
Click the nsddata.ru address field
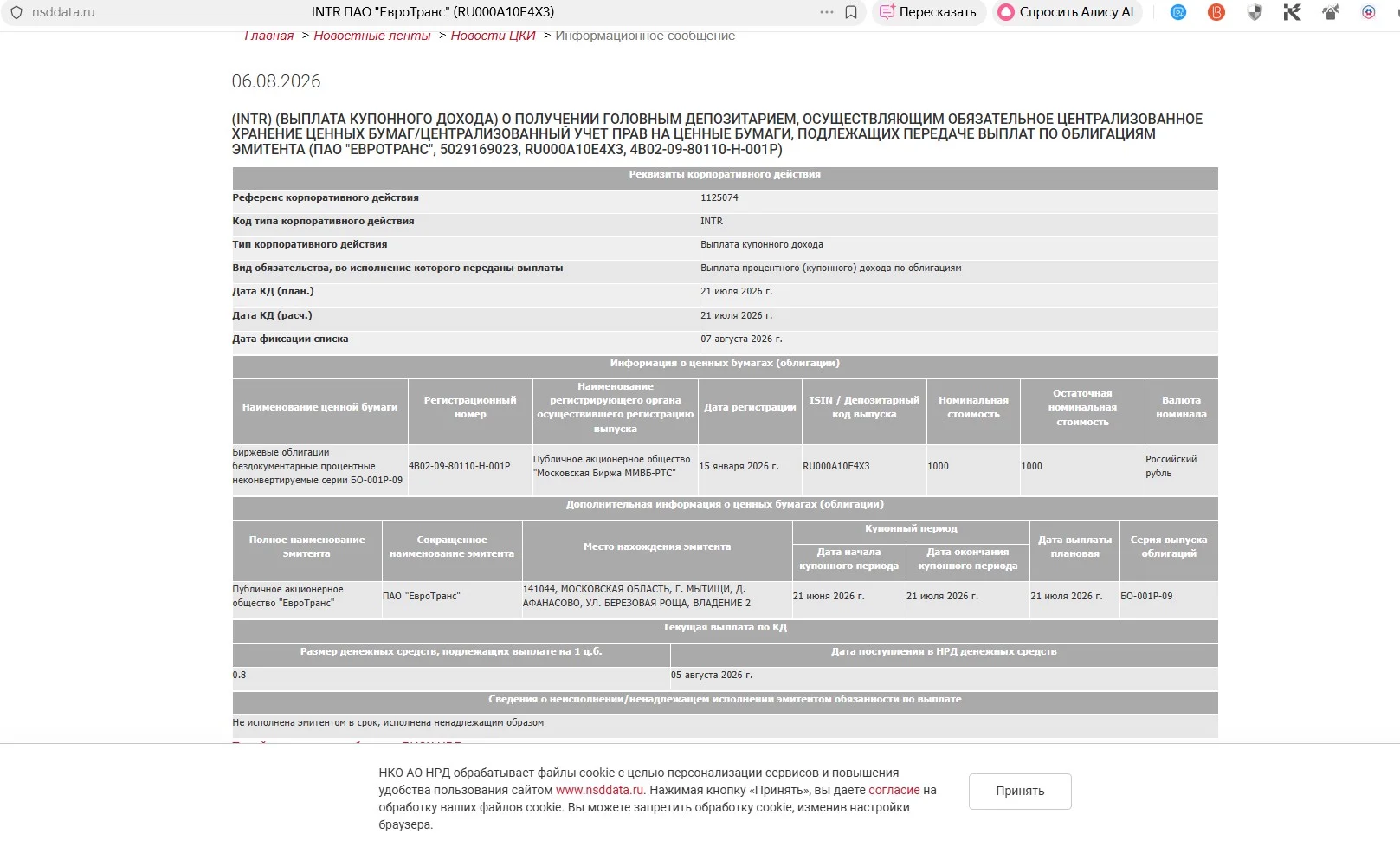tap(63, 12)
